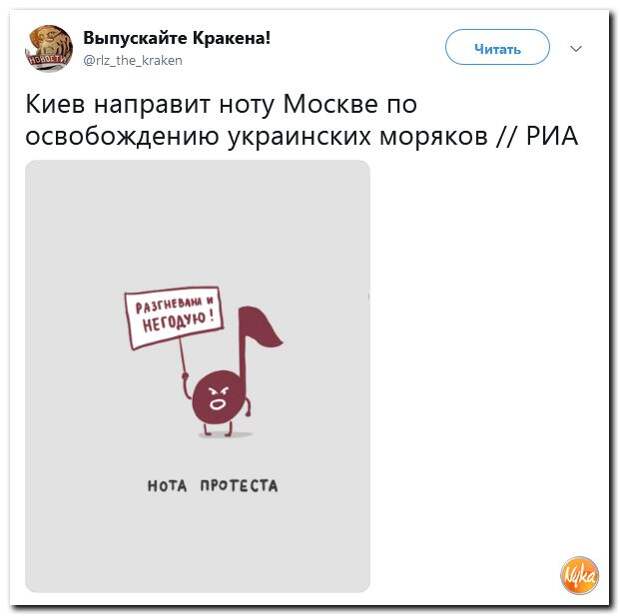
Task: Click the orange watermark logo in the corner
Action: (x=579, y=575)
